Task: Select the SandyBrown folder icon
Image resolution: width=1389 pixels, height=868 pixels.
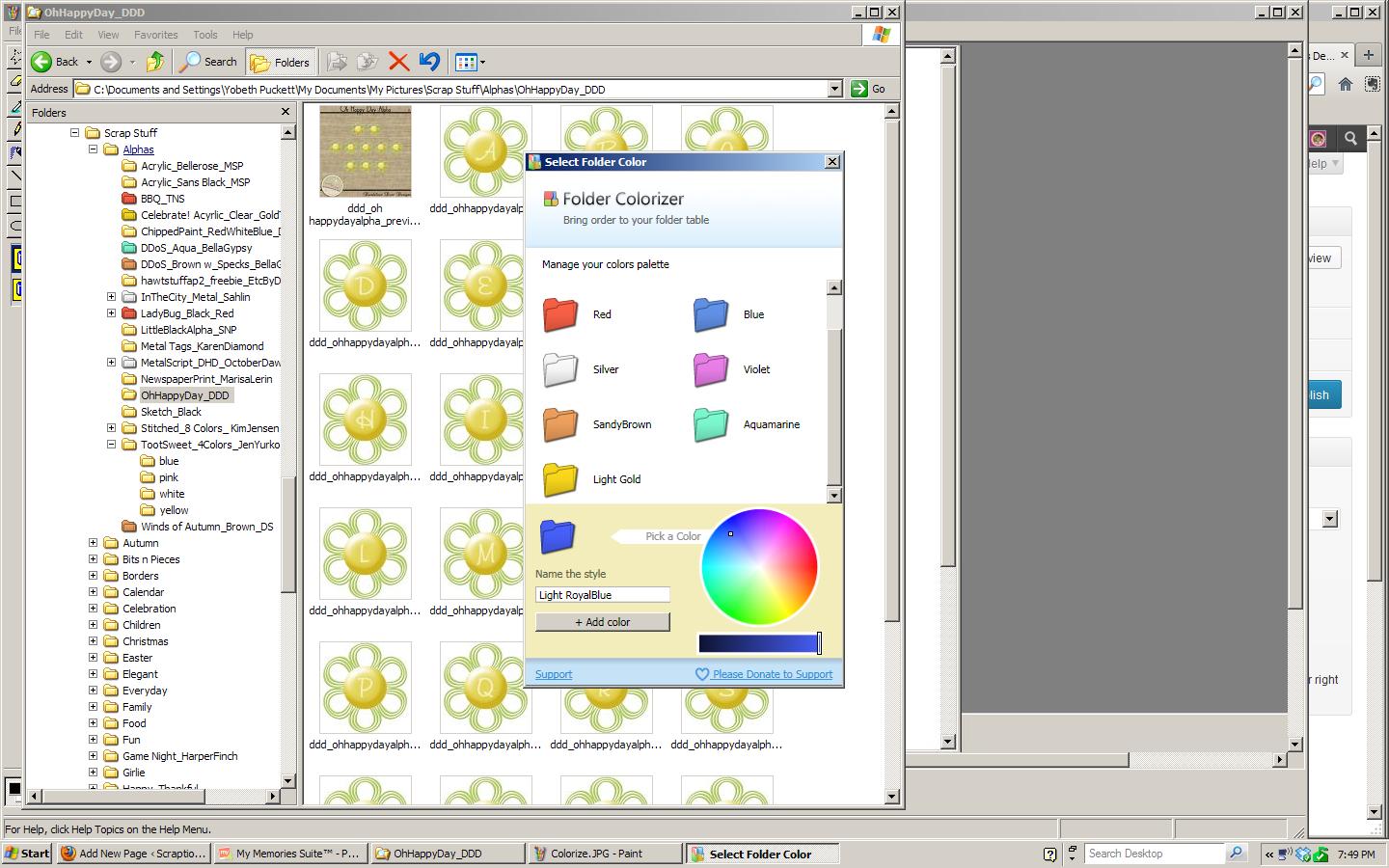Action: point(560,424)
